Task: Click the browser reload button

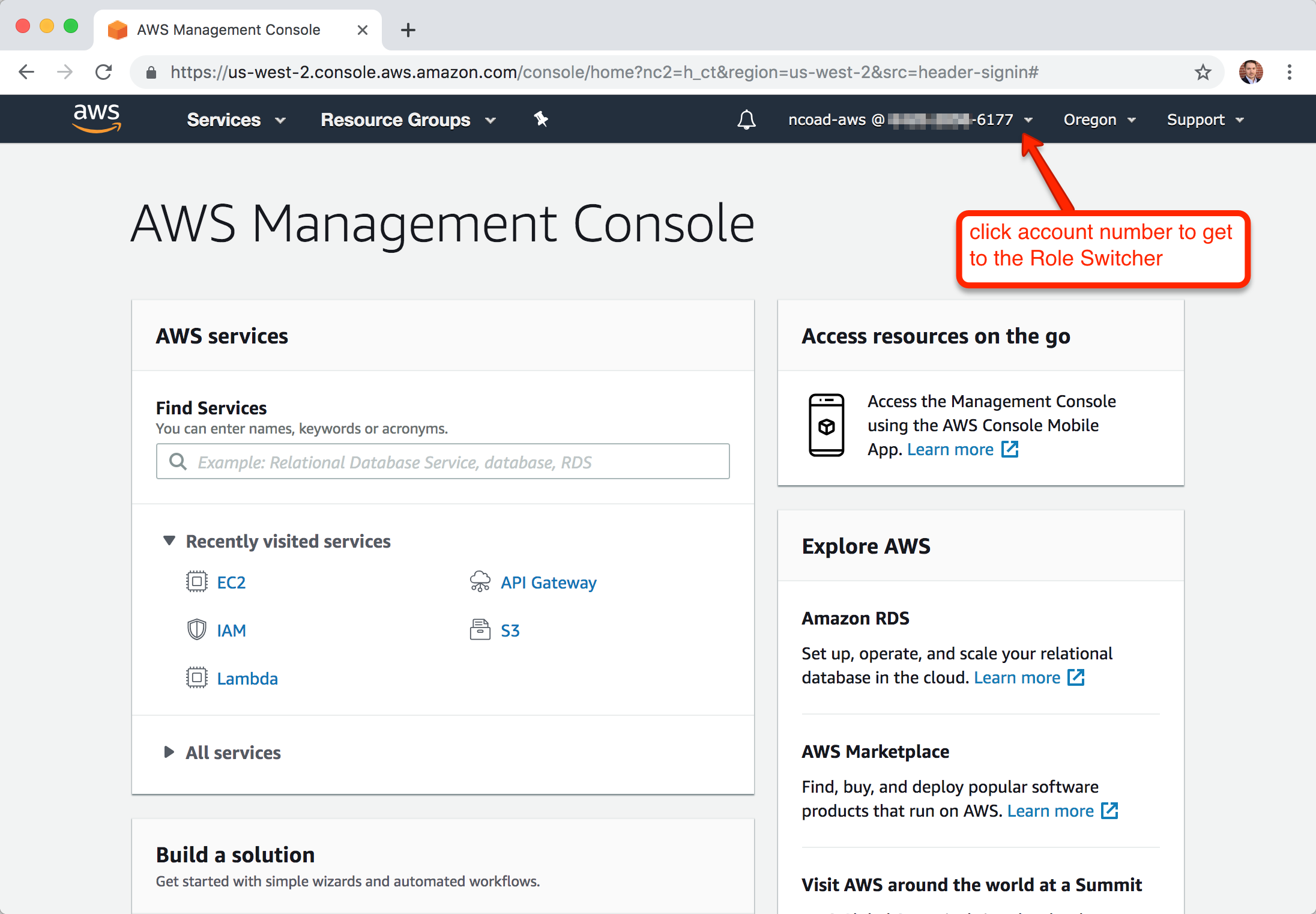Action: 104,73
